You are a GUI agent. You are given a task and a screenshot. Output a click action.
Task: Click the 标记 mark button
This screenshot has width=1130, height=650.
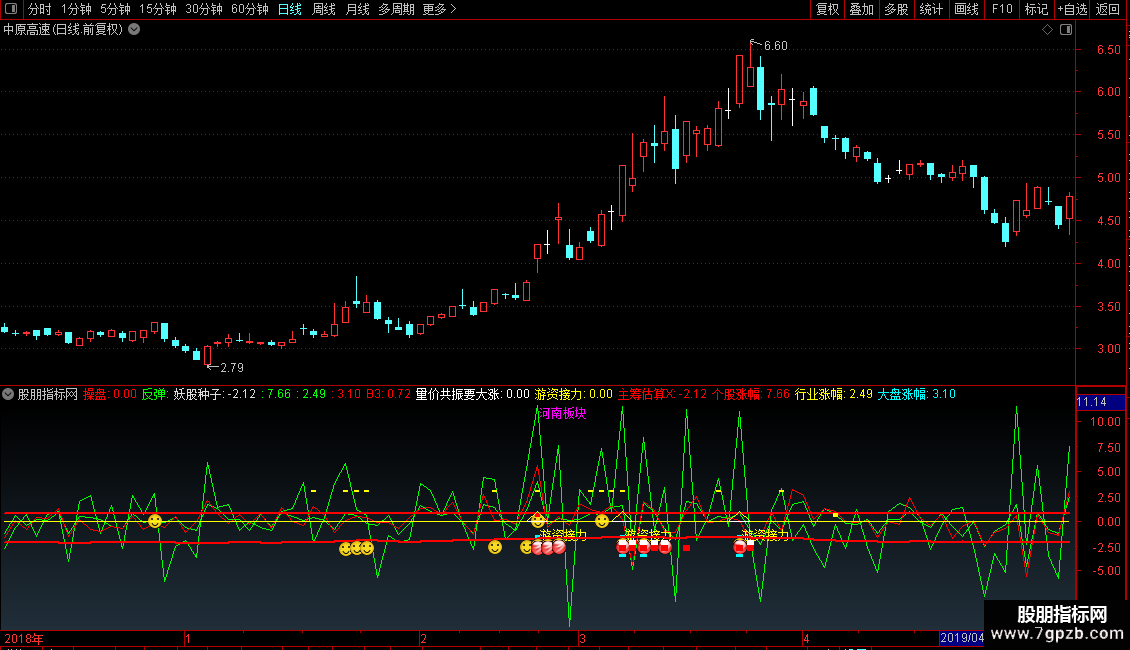point(1036,9)
